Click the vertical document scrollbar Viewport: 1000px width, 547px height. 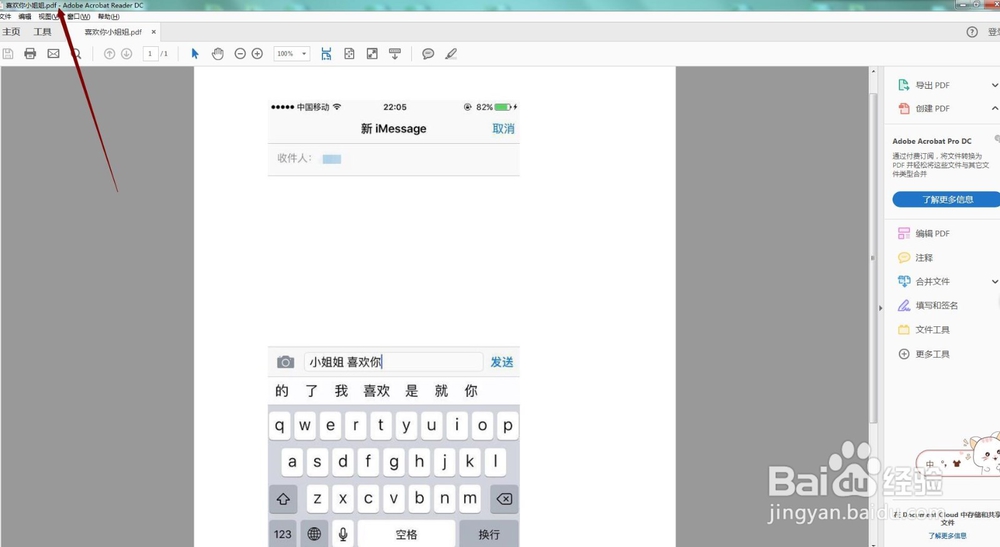(x=873, y=258)
